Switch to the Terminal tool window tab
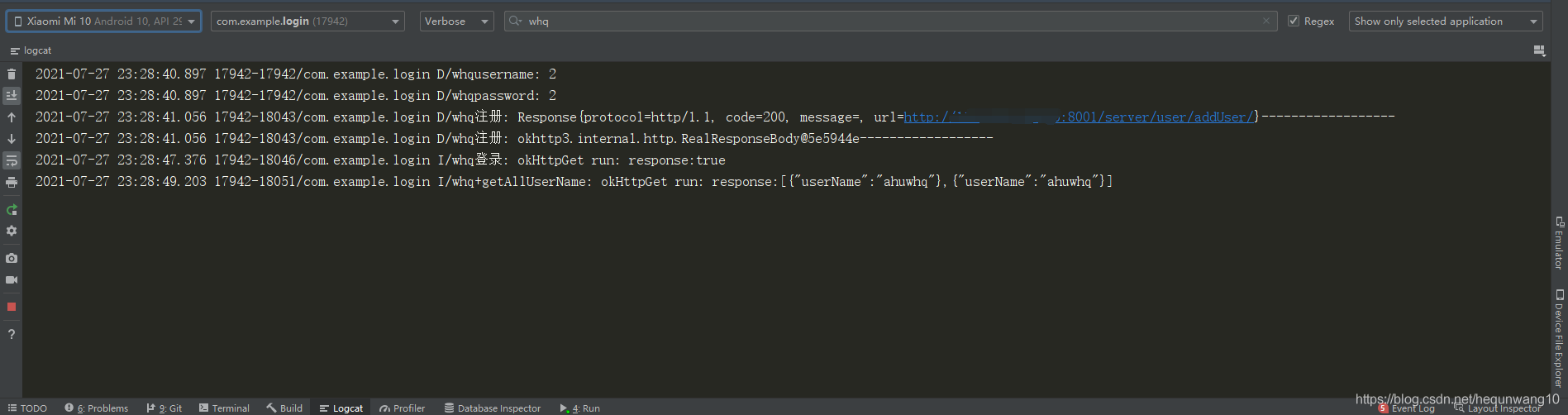The width and height of the screenshot is (1568, 415). click(x=224, y=408)
